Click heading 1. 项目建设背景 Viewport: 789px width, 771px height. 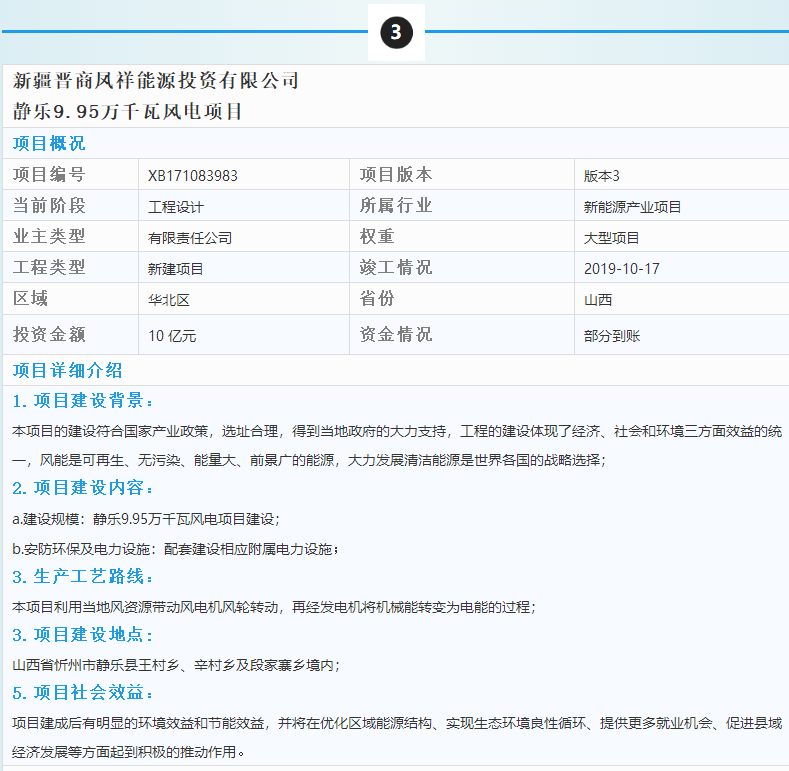[x=82, y=401]
